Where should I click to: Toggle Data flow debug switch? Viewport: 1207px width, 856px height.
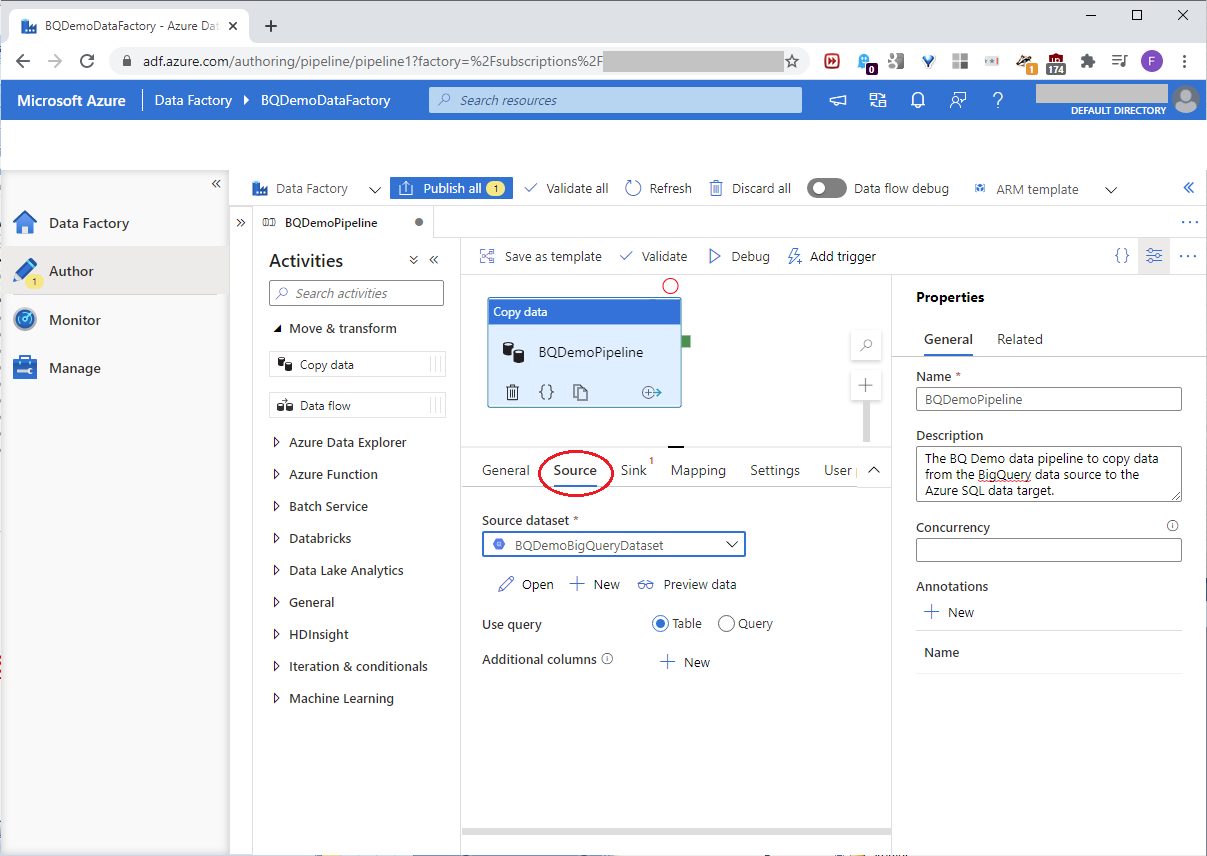827,188
